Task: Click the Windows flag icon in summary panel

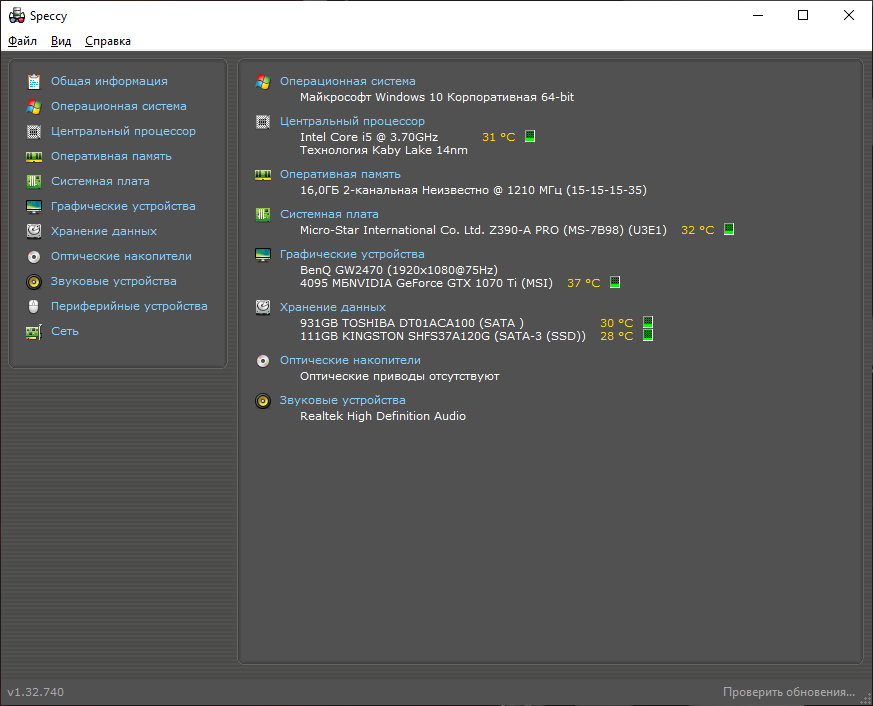Action: [263, 82]
